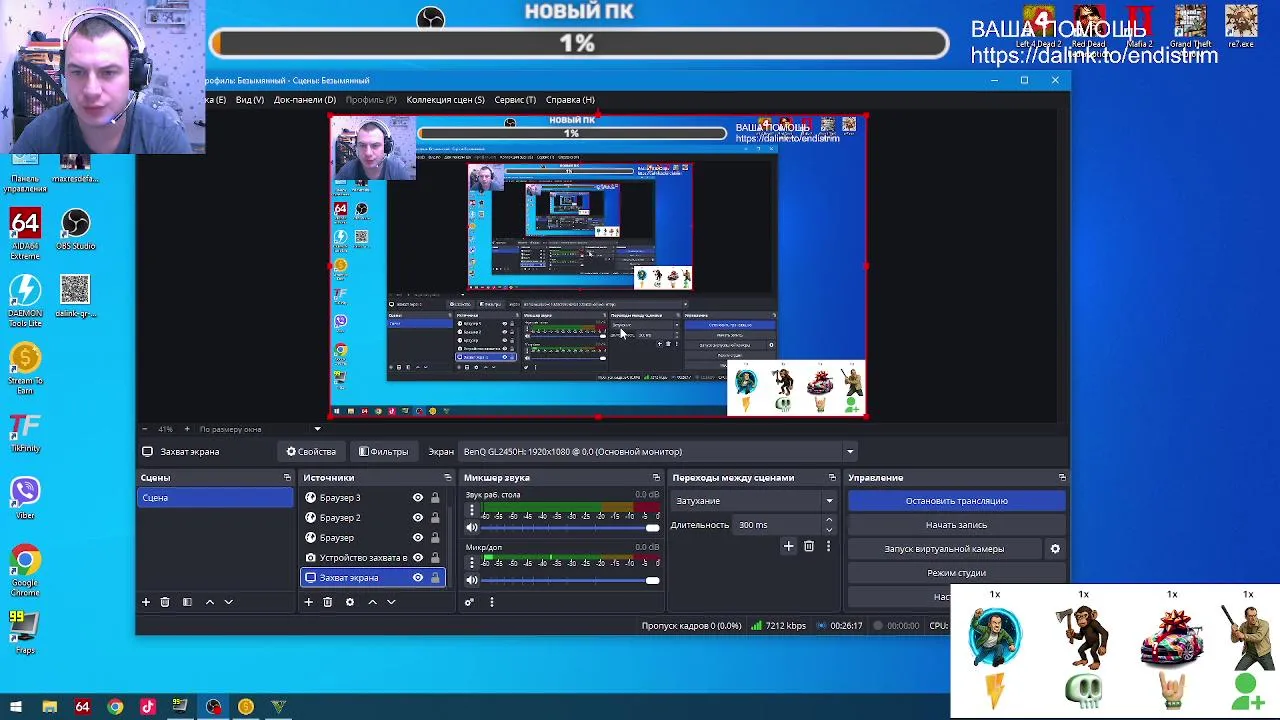Image resolution: width=1280 pixels, height=720 pixels.
Task: Open TikFinity desktop shortcut
Action: click(x=25, y=433)
